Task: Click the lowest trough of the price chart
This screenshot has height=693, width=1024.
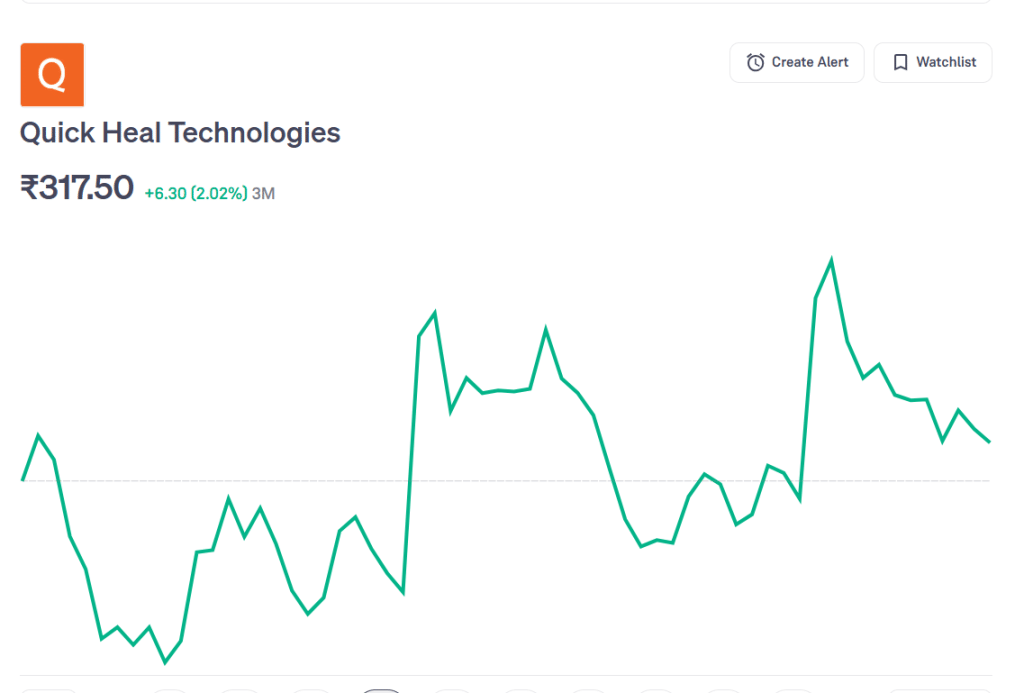Action: pyautogui.click(x=165, y=662)
